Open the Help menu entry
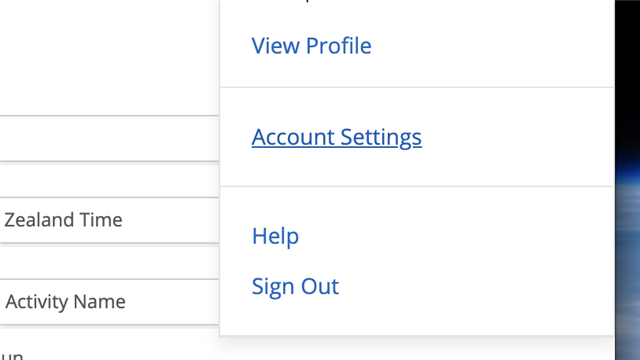Viewport: 640px width, 360px height. 276,236
